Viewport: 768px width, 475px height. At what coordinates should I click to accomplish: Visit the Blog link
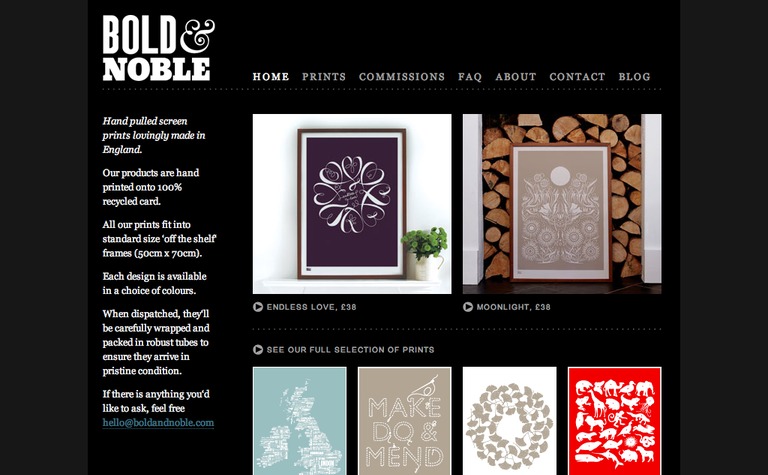pyautogui.click(x=634, y=77)
